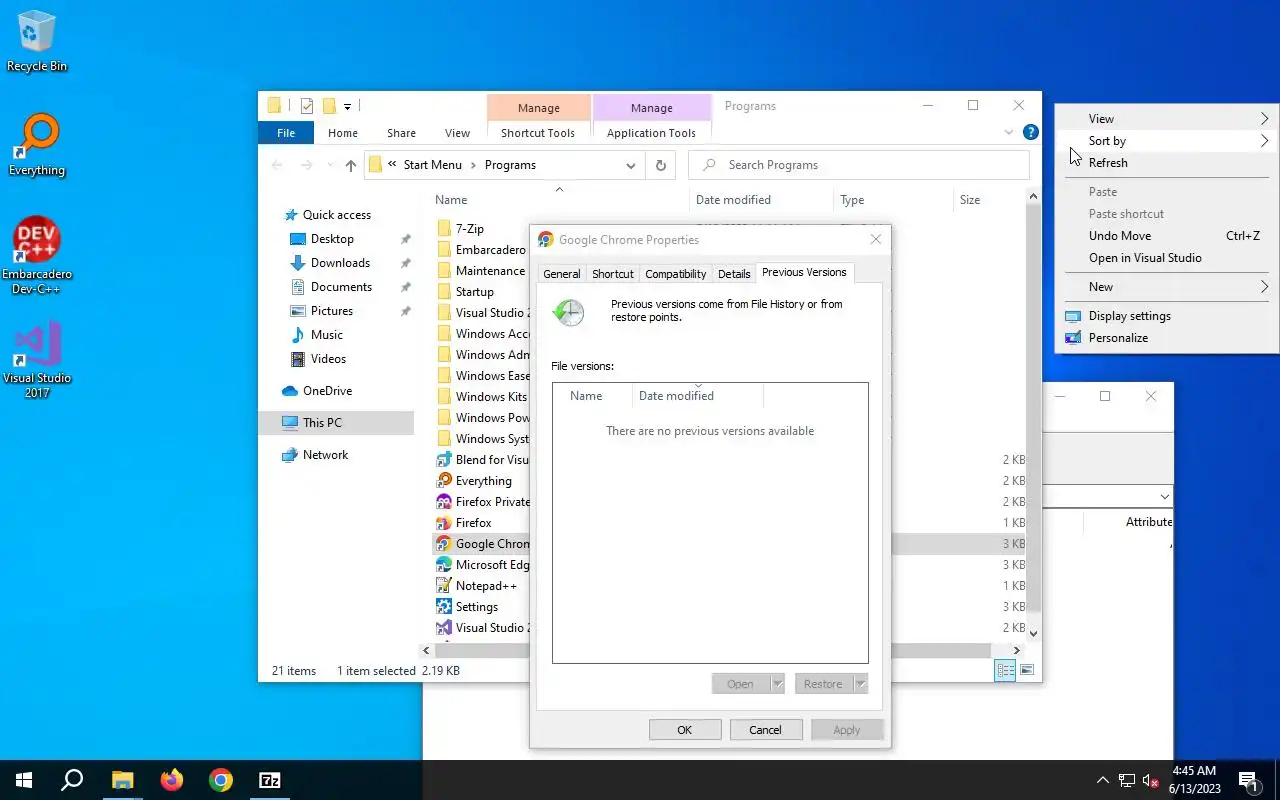The width and height of the screenshot is (1280, 800).
Task: Switch to large icons view in status bar
Action: (1026, 670)
